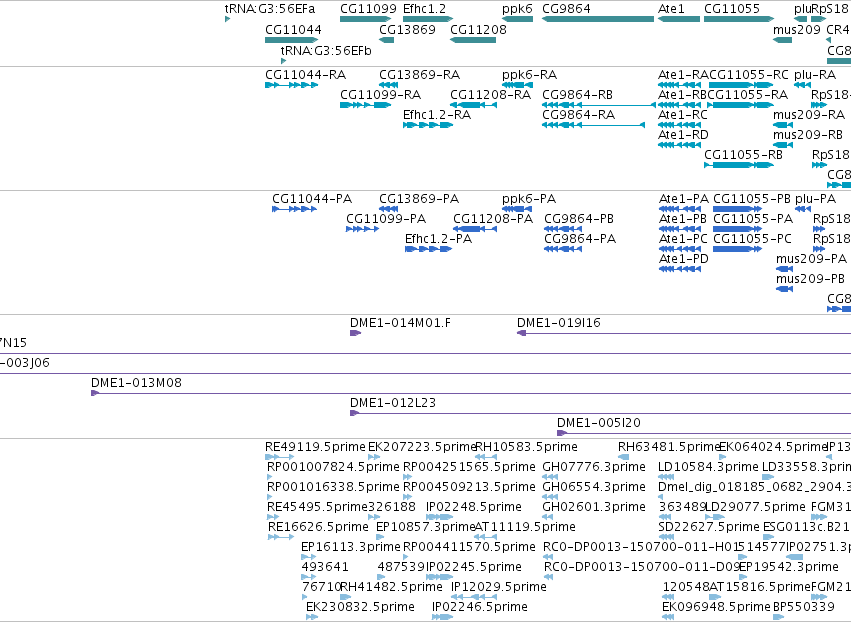Click the IP02246.5prime EST label

click(x=480, y=607)
